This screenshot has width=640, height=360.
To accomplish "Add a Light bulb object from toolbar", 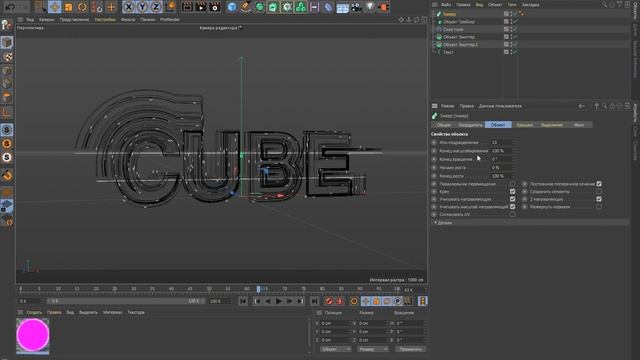I will [370, 7].
